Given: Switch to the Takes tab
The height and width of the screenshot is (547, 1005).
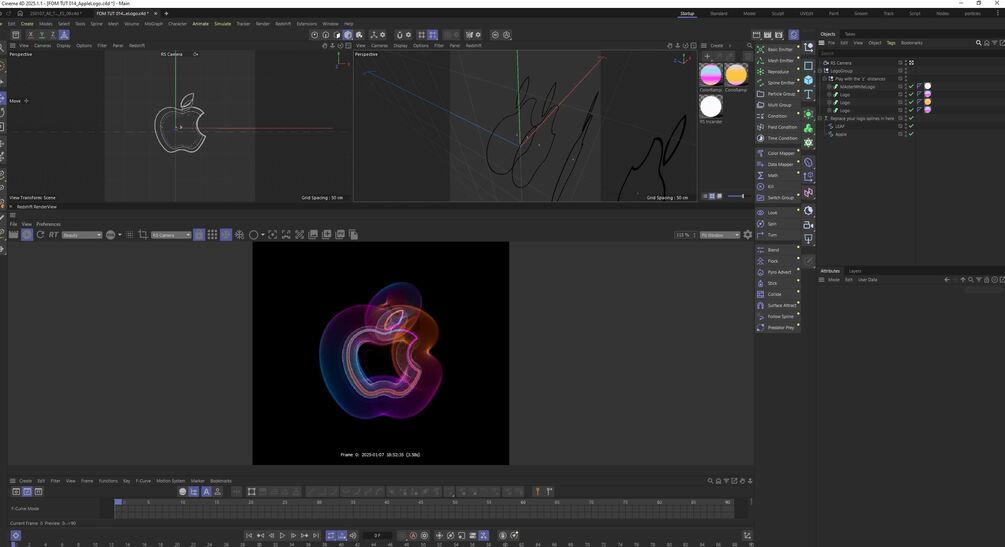Looking at the screenshot, I should click(850, 34).
